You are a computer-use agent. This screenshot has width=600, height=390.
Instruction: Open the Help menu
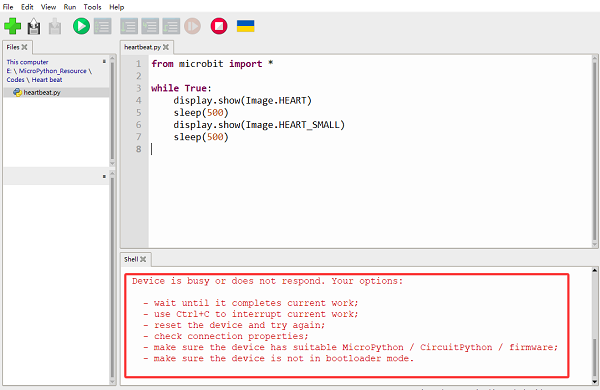pyautogui.click(x=117, y=7)
